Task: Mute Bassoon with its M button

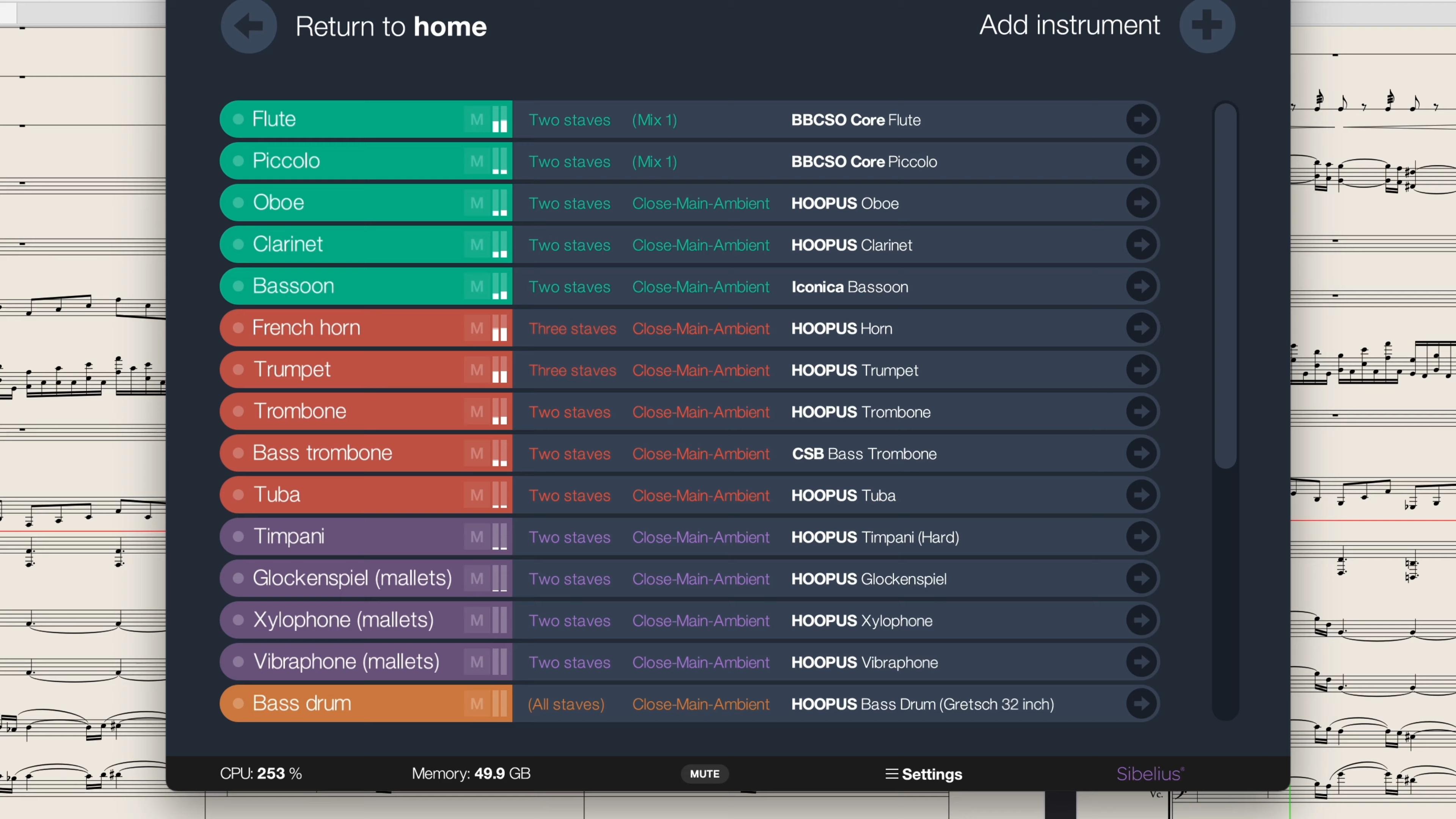Action: [x=477, y=287]
